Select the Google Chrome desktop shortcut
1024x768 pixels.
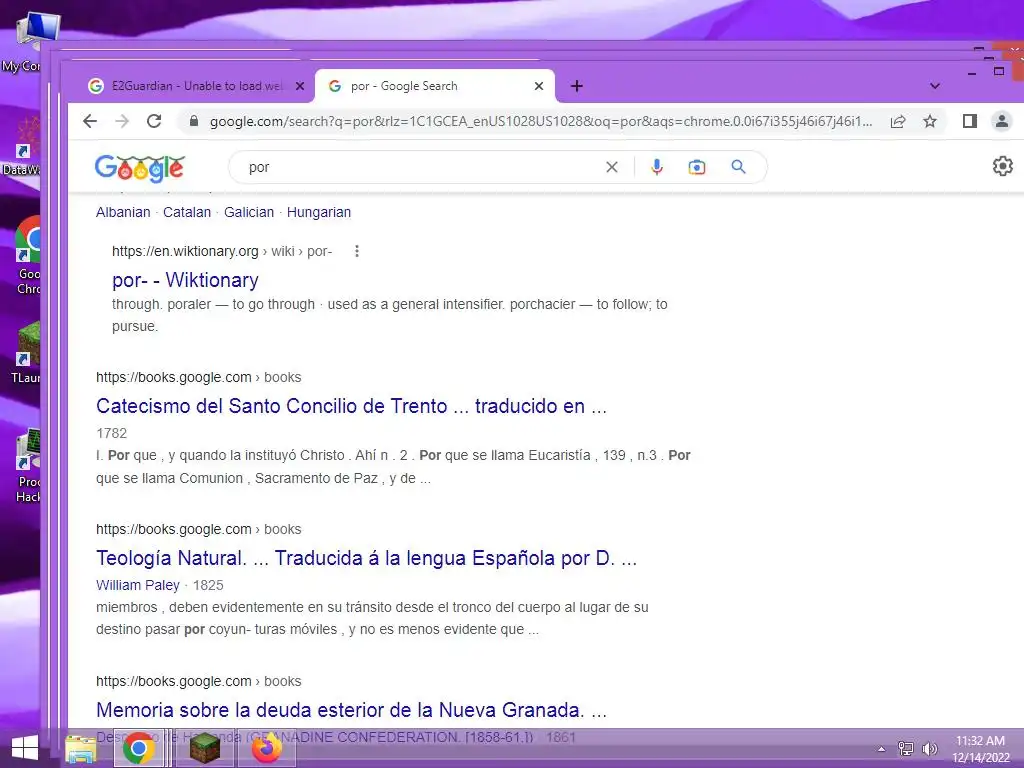tap(27, 256)
